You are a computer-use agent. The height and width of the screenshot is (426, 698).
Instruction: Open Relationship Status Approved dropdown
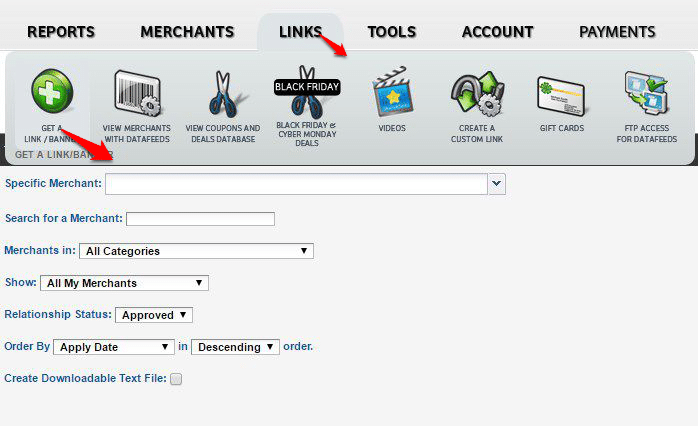coord(154,315)
